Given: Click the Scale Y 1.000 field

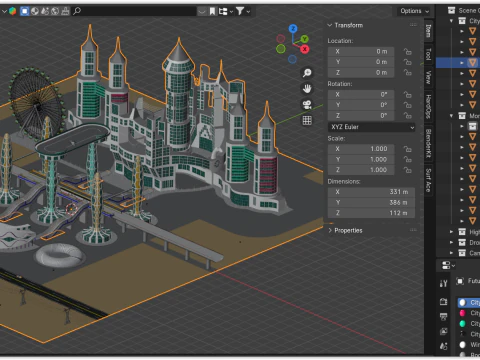Looking at the screenshot, I should 361,159.
